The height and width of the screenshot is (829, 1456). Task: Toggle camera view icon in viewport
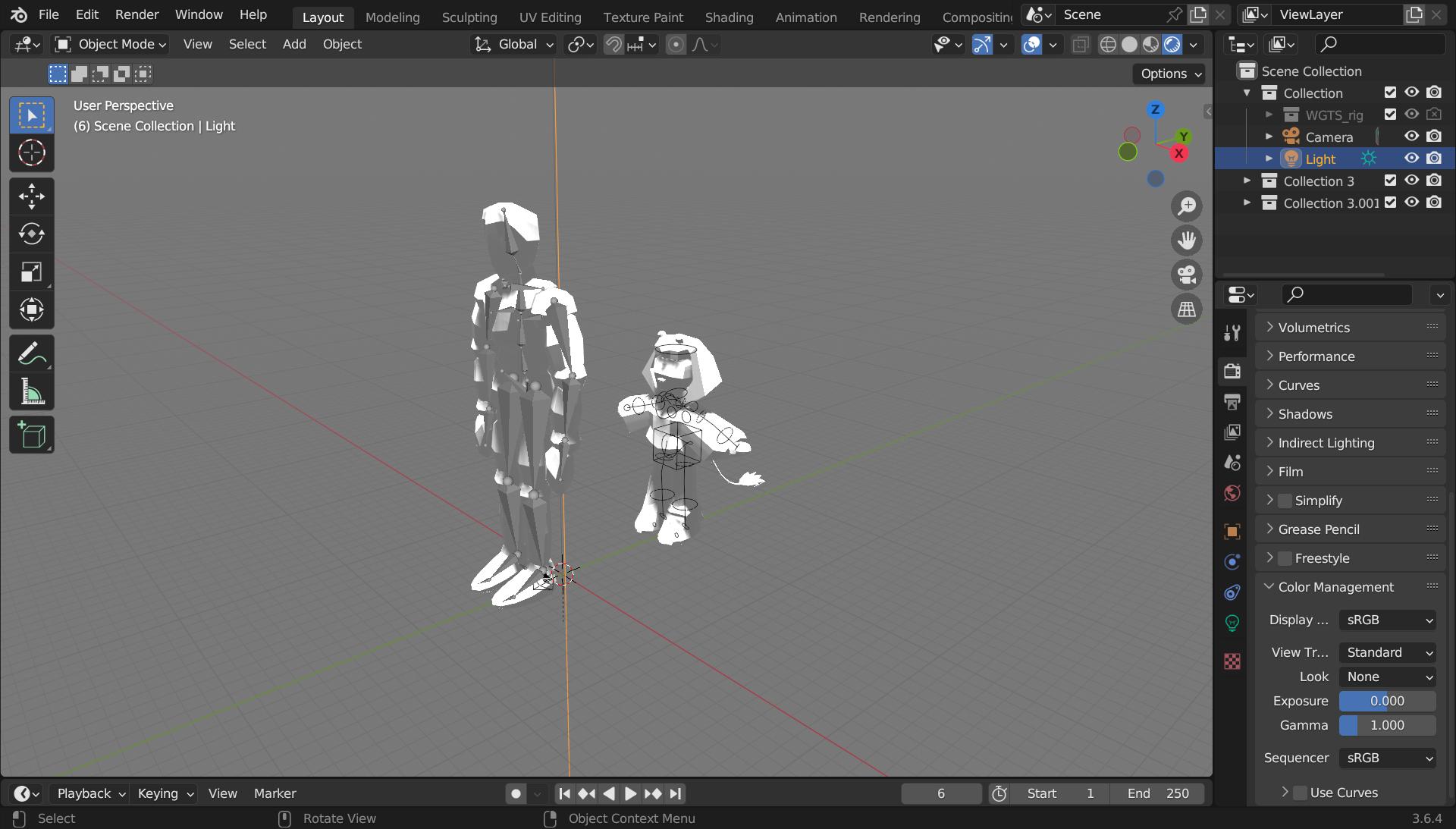point(1187,275)
